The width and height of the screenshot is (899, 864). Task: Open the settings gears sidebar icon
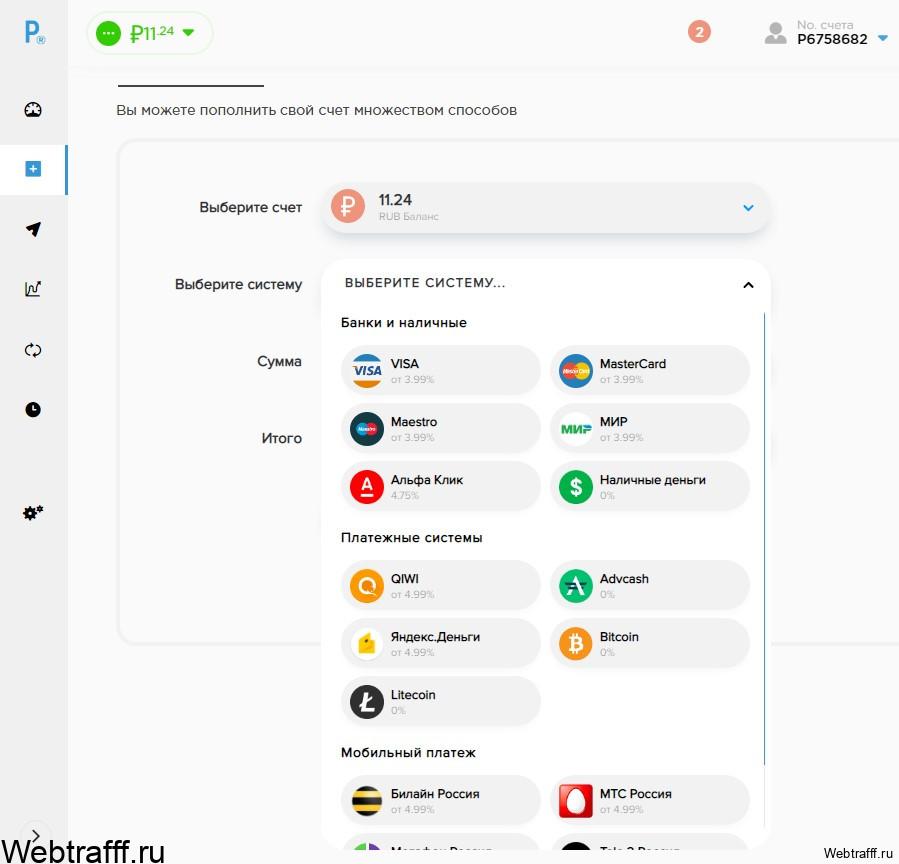pos(33,512)
